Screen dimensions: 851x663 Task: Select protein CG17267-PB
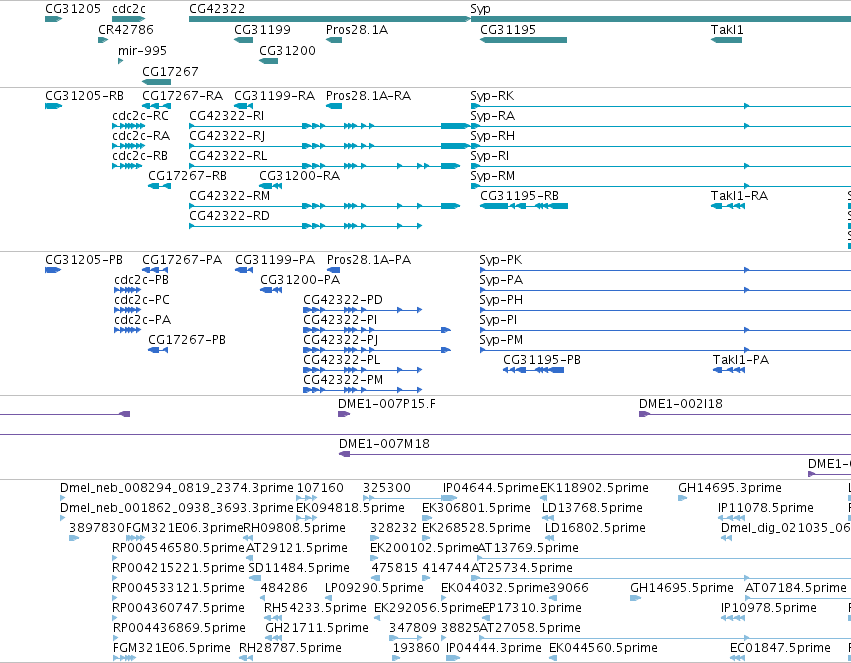(187, 340)
